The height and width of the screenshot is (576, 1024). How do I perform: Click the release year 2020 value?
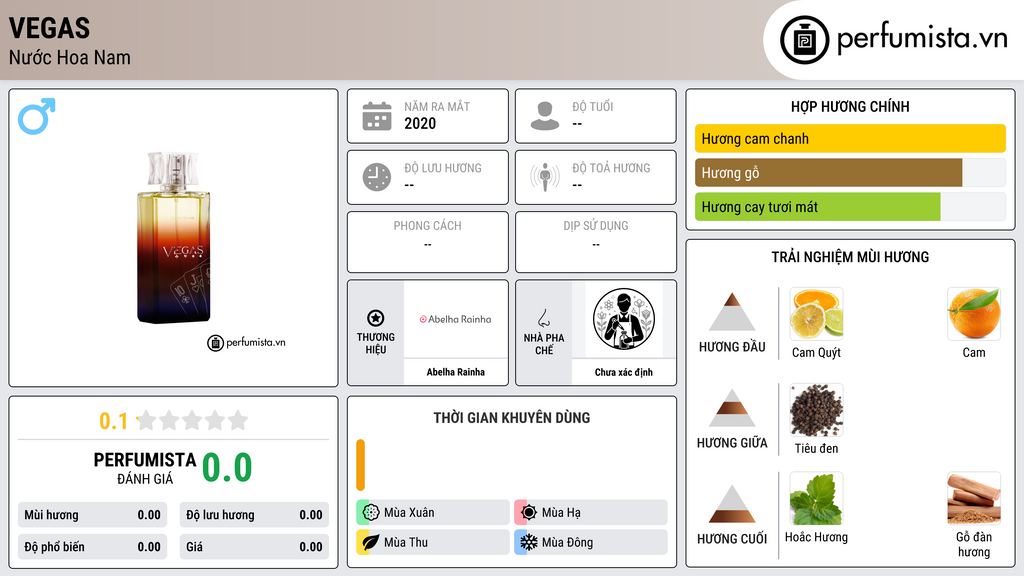point(420,123)
